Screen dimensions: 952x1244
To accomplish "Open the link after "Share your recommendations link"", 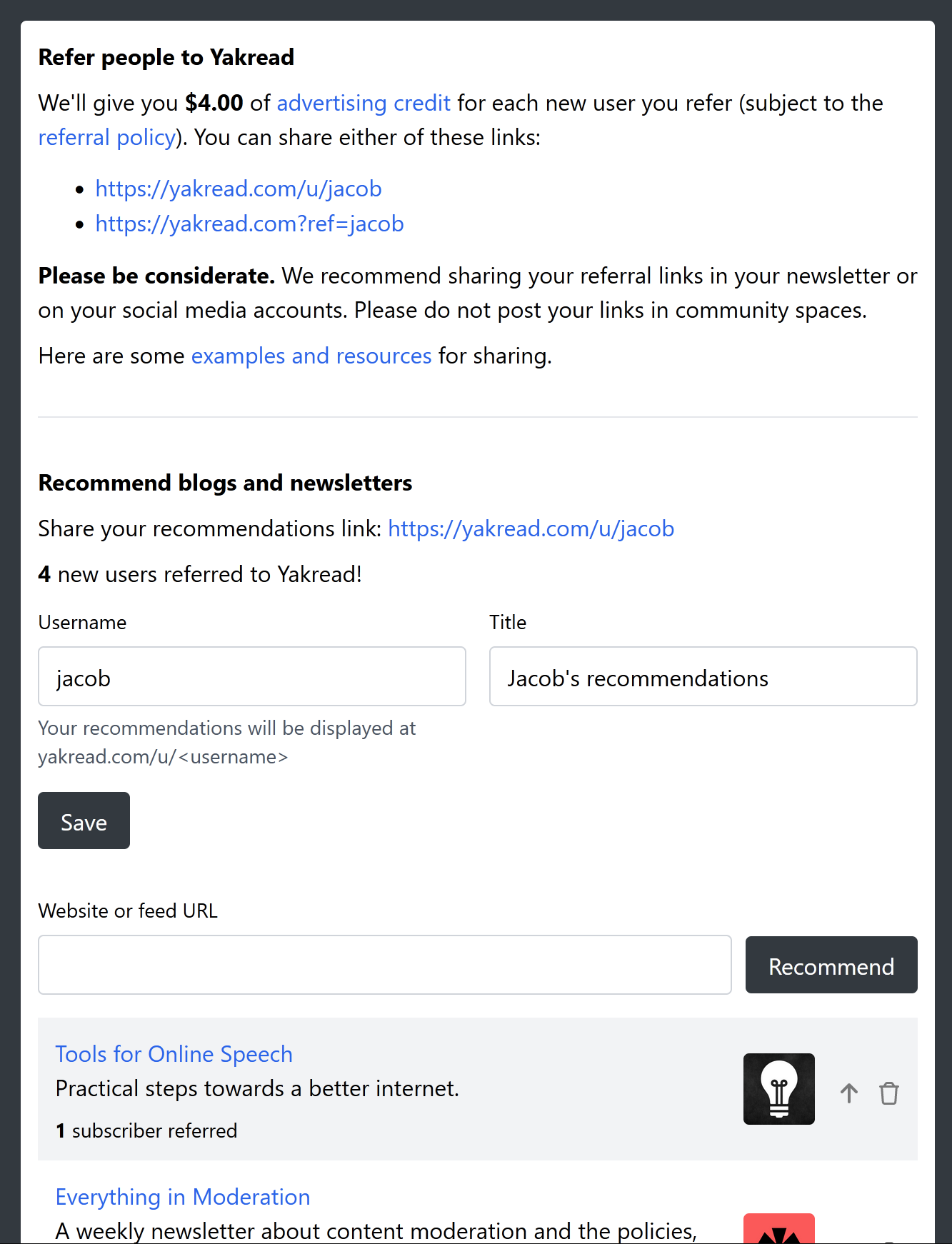I will point(531,529).
